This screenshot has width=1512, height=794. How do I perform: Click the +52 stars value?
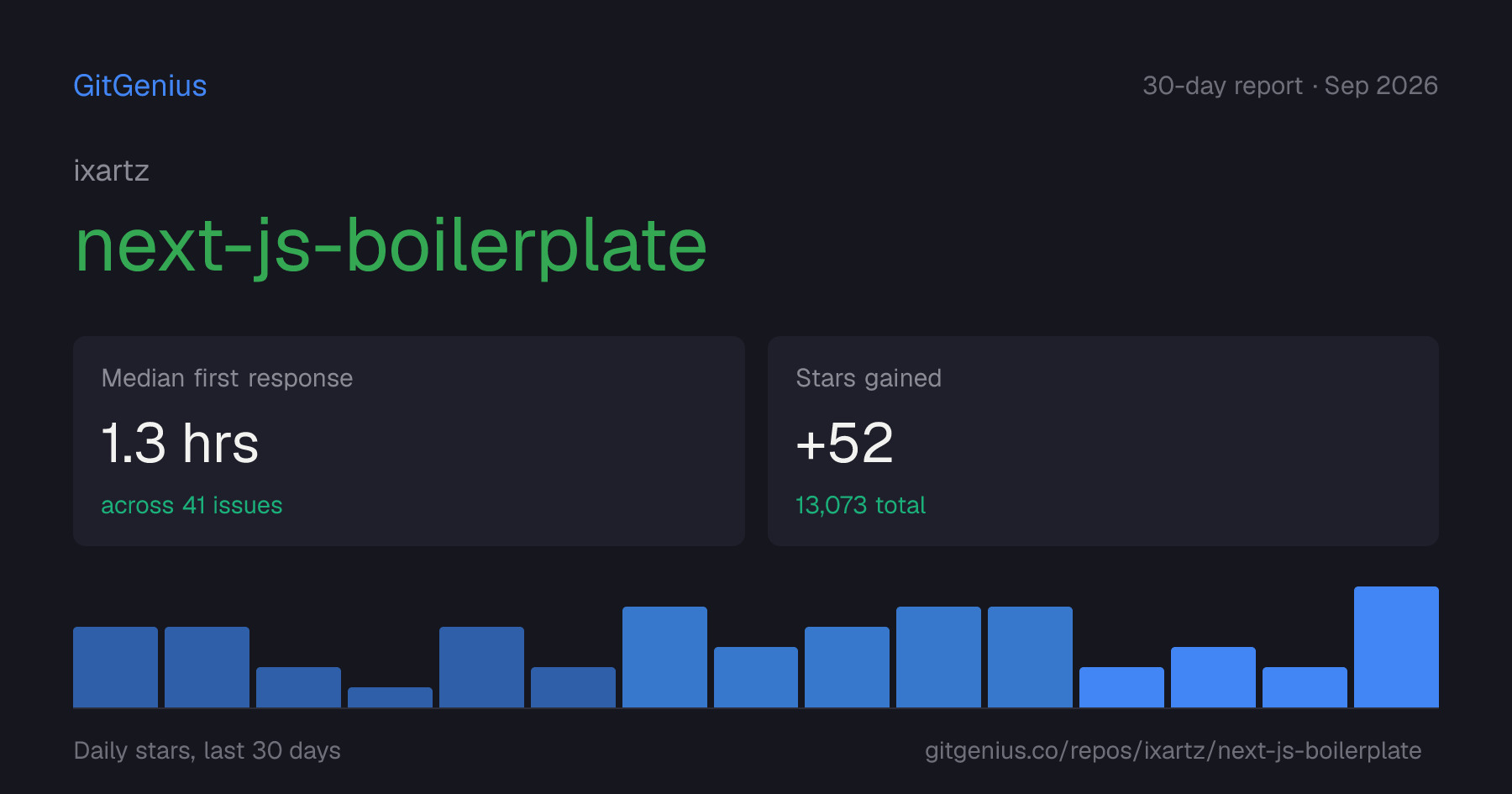844,443
